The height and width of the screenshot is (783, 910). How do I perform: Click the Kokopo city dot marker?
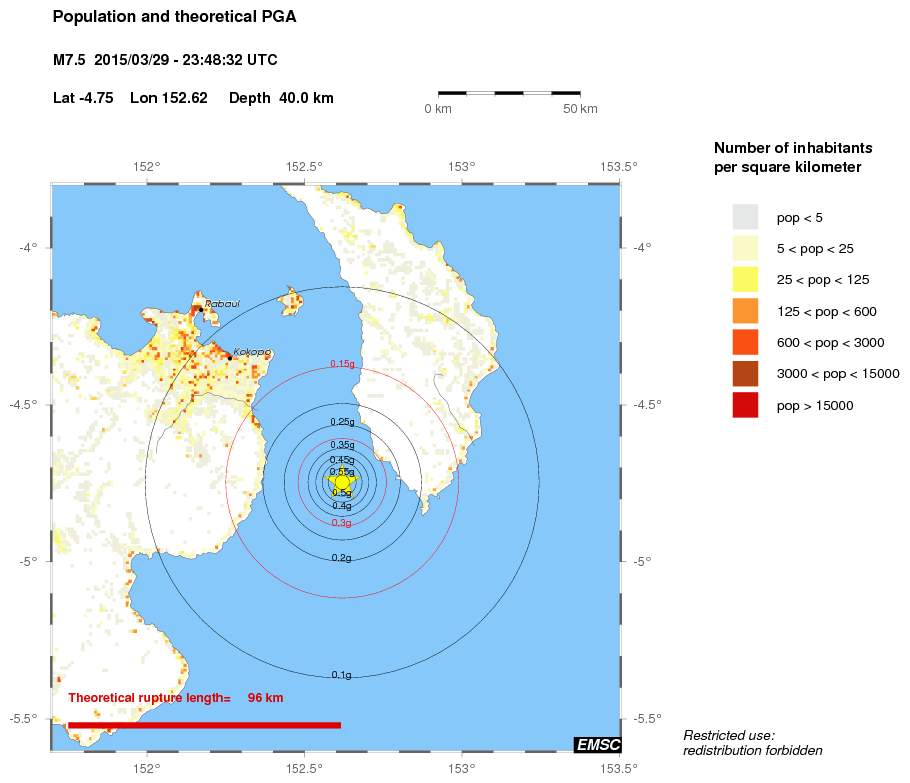[230, 357]
